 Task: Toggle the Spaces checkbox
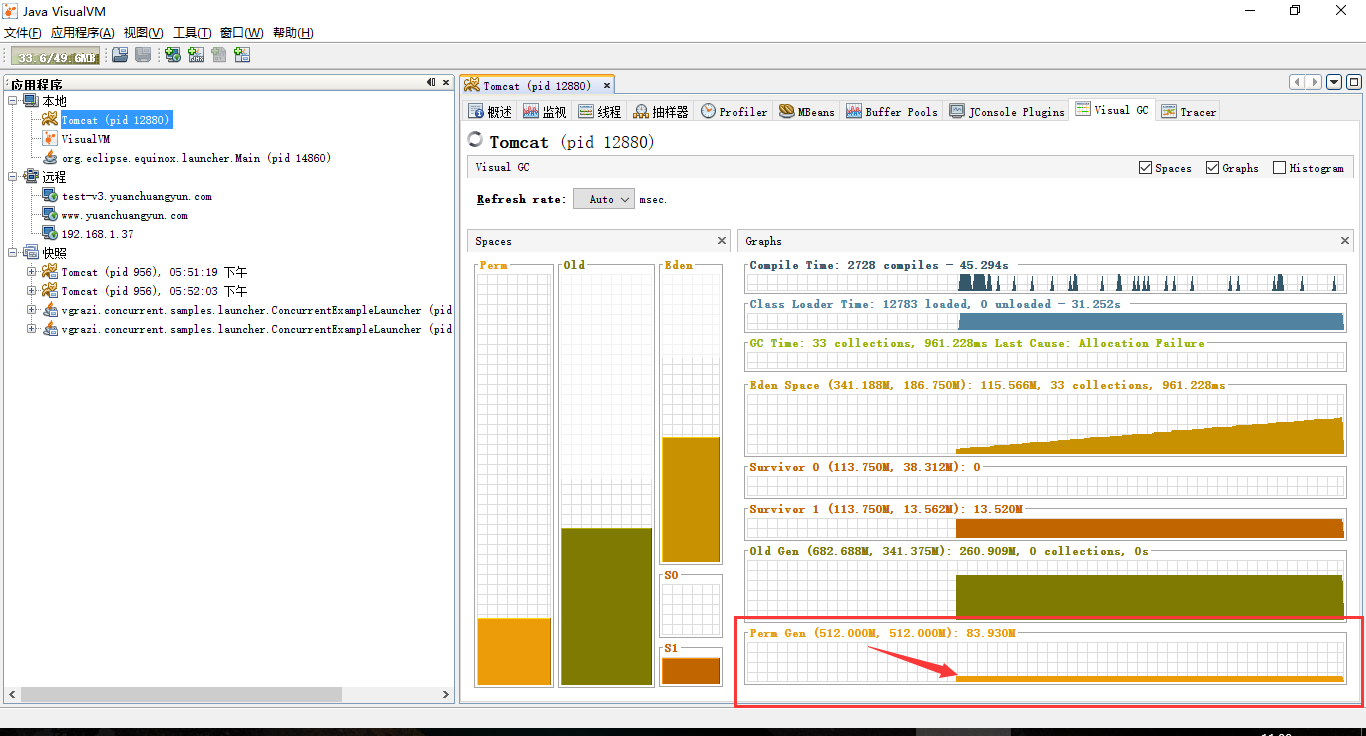tap(1146, 168)
